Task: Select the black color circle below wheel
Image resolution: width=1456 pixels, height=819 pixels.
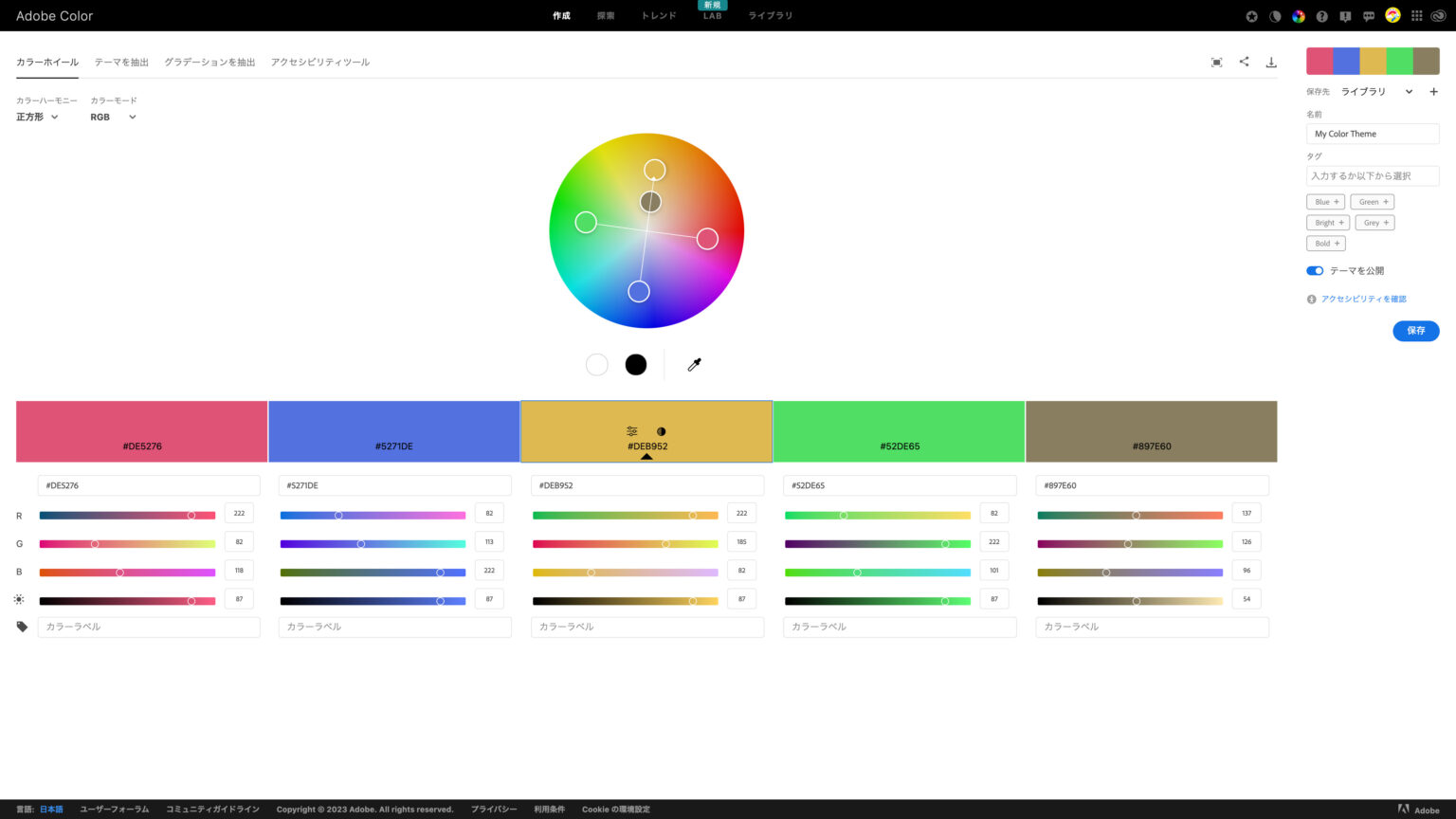Action: [x=636, y=364]
